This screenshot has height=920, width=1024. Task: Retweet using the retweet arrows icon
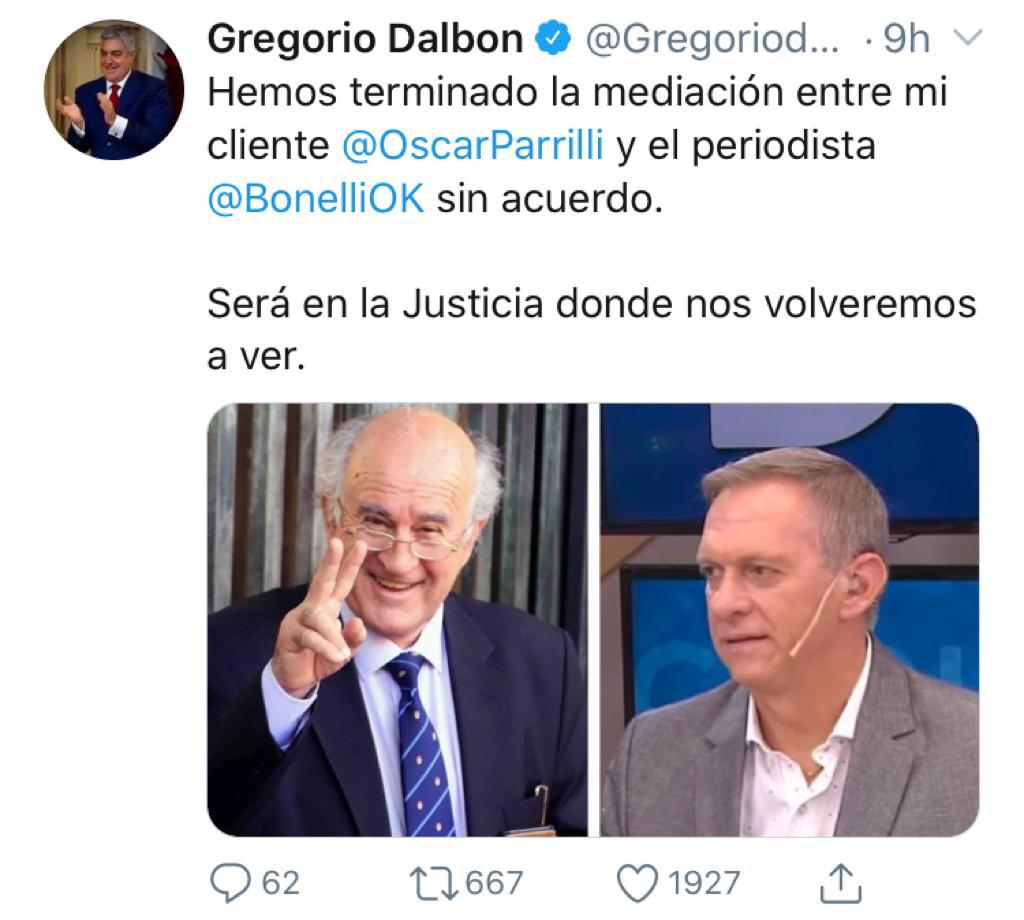(433, 883)
